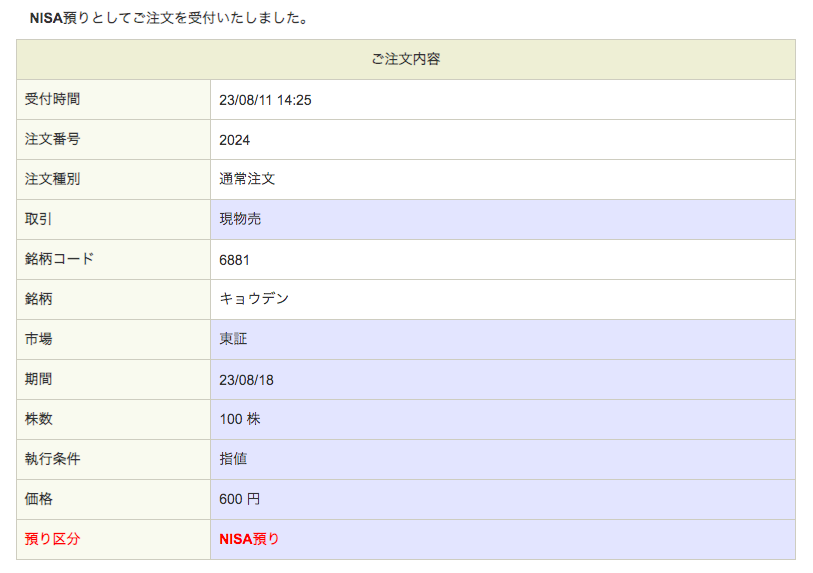Click the '取引' row label
813x573 pixels.
38,219
